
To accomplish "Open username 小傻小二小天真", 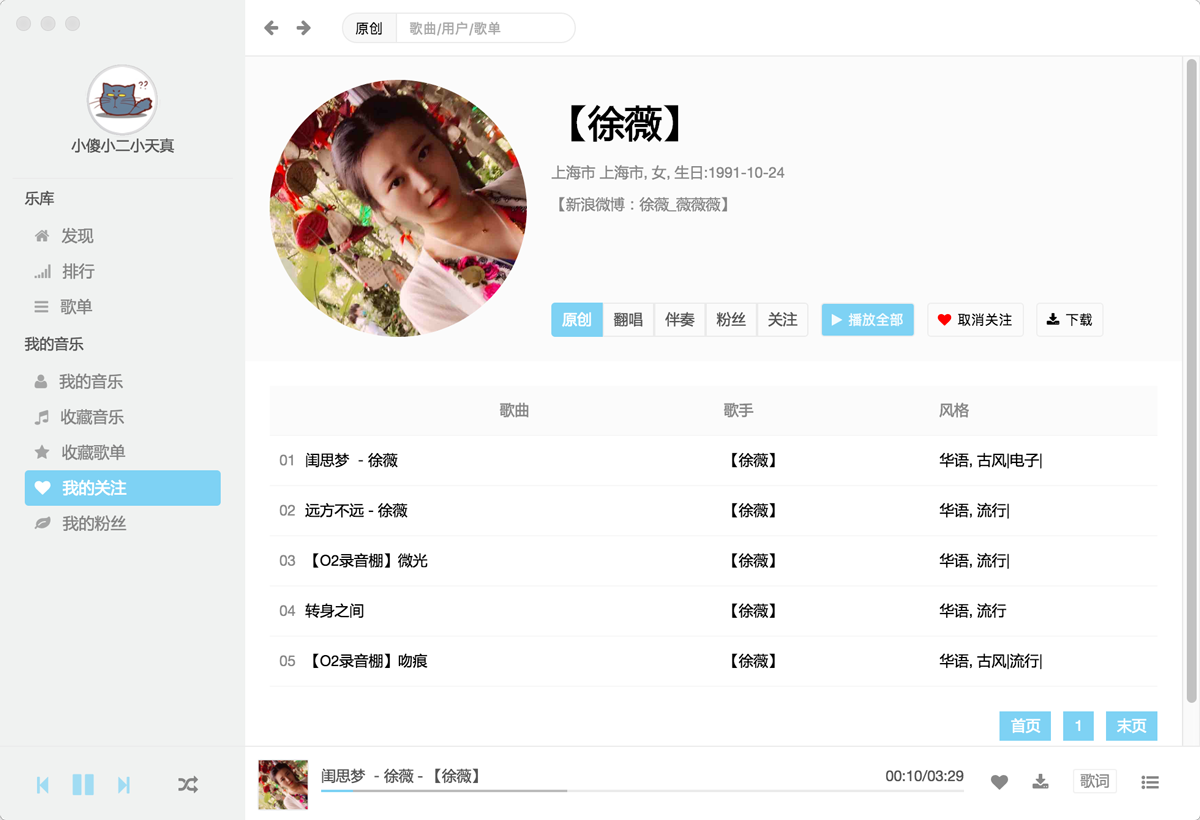I will 122,146.
